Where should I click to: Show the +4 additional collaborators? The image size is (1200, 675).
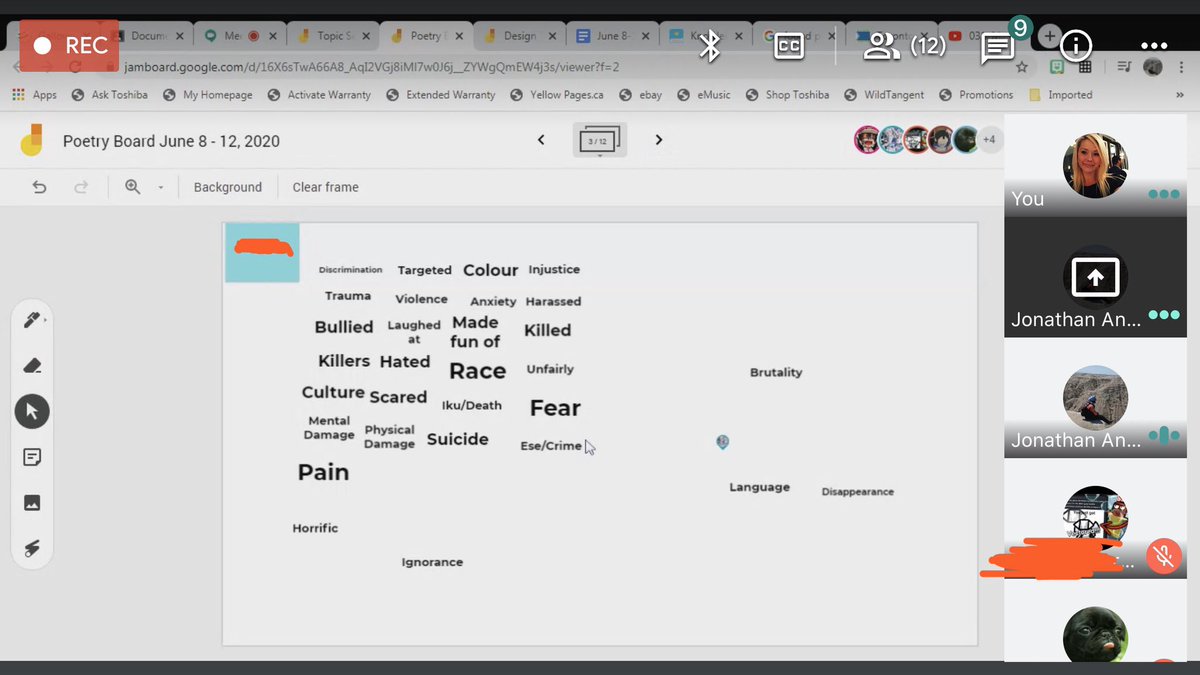tap(989, 140)
